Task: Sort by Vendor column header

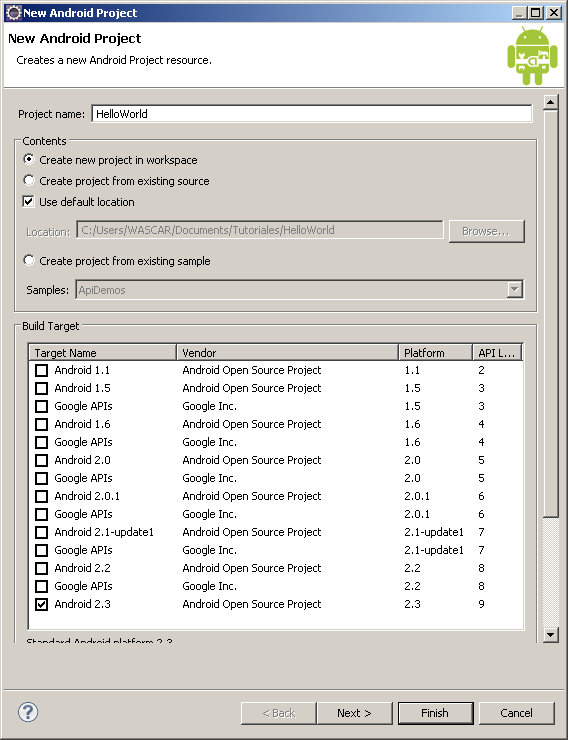Action: pyautogui.click(x=287, y=353)
